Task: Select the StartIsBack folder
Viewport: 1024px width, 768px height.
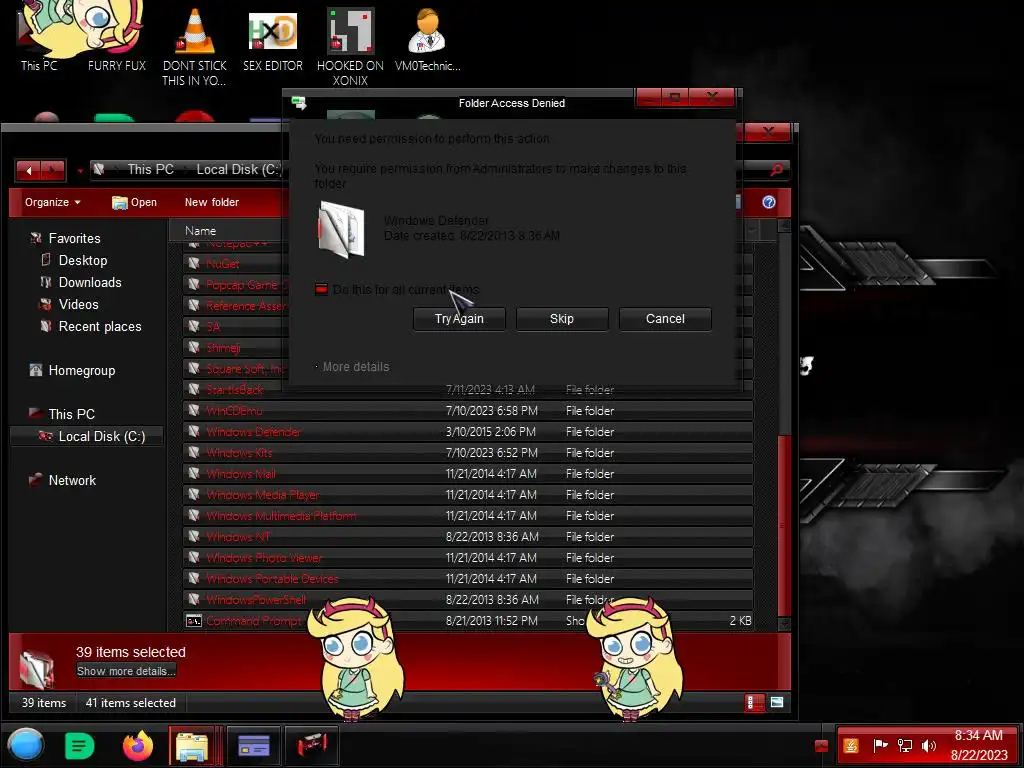Action: tap(468, 390)
